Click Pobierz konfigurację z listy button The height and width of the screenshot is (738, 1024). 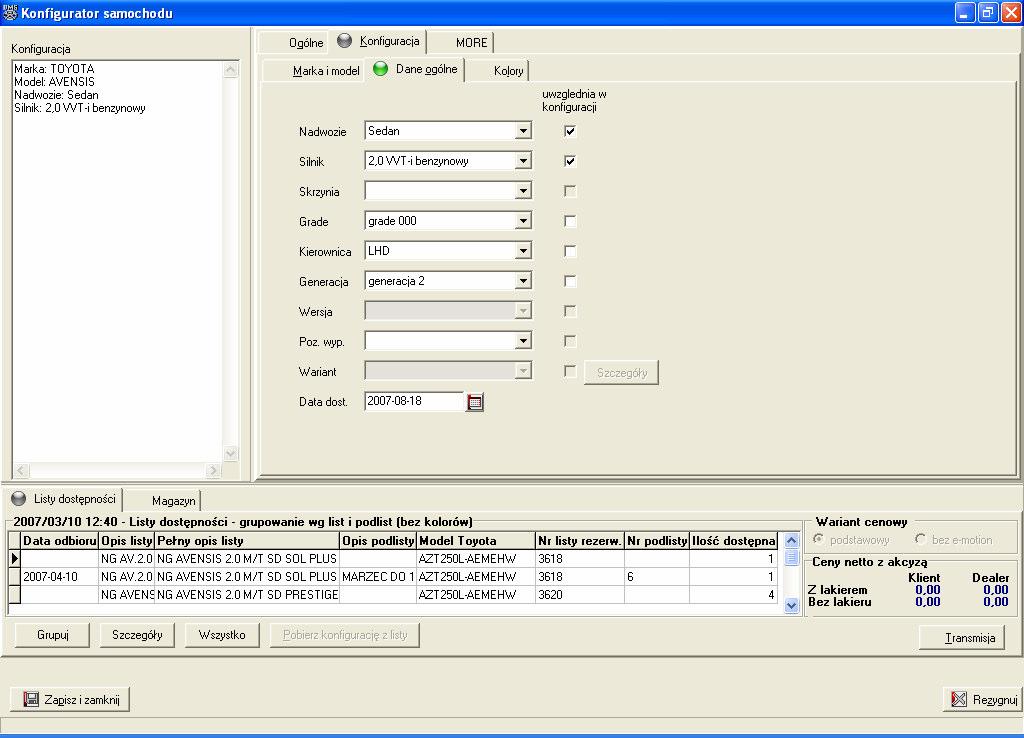[x=345, y=635]
